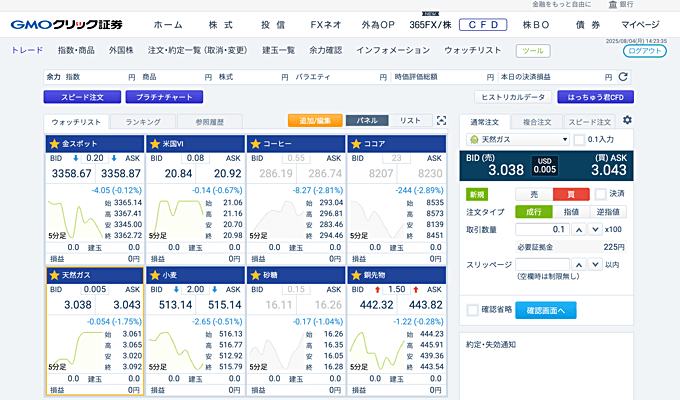Viewport: 680px width, 400px height.
Task: Open order settings gear icon
Action: click(627, 121)
